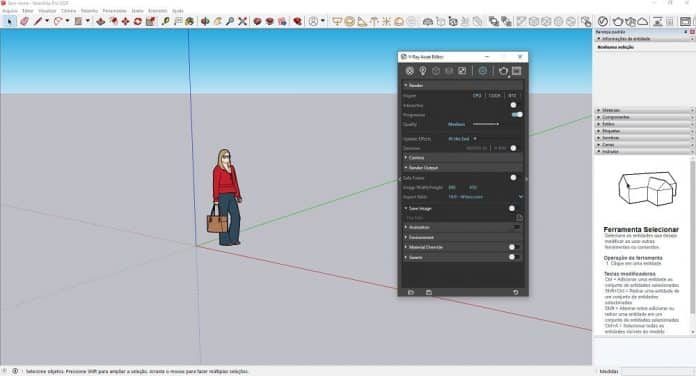
Task: Select RTX render engine
Action: click(x=512, y=95)
